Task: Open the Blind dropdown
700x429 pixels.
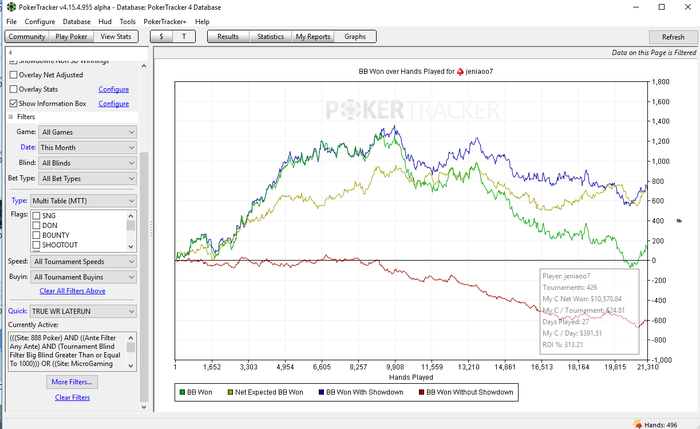Action: [88, 163]
